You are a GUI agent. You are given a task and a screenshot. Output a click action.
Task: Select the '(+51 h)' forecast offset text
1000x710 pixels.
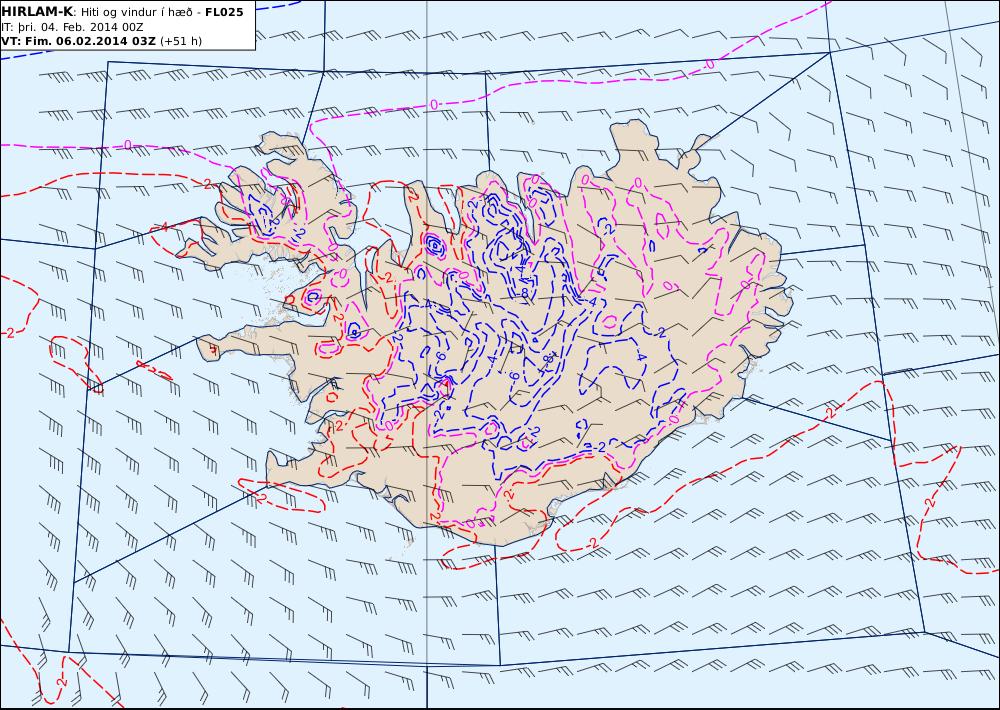tap(180, 41)
